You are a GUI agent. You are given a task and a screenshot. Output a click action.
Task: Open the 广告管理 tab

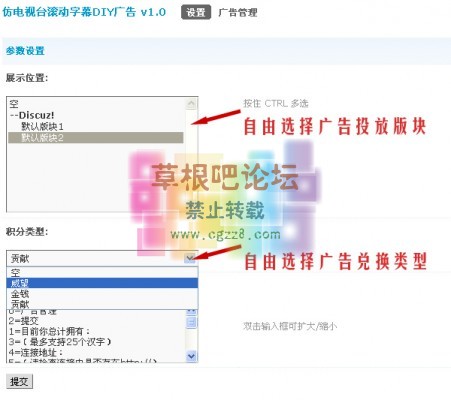238,13
